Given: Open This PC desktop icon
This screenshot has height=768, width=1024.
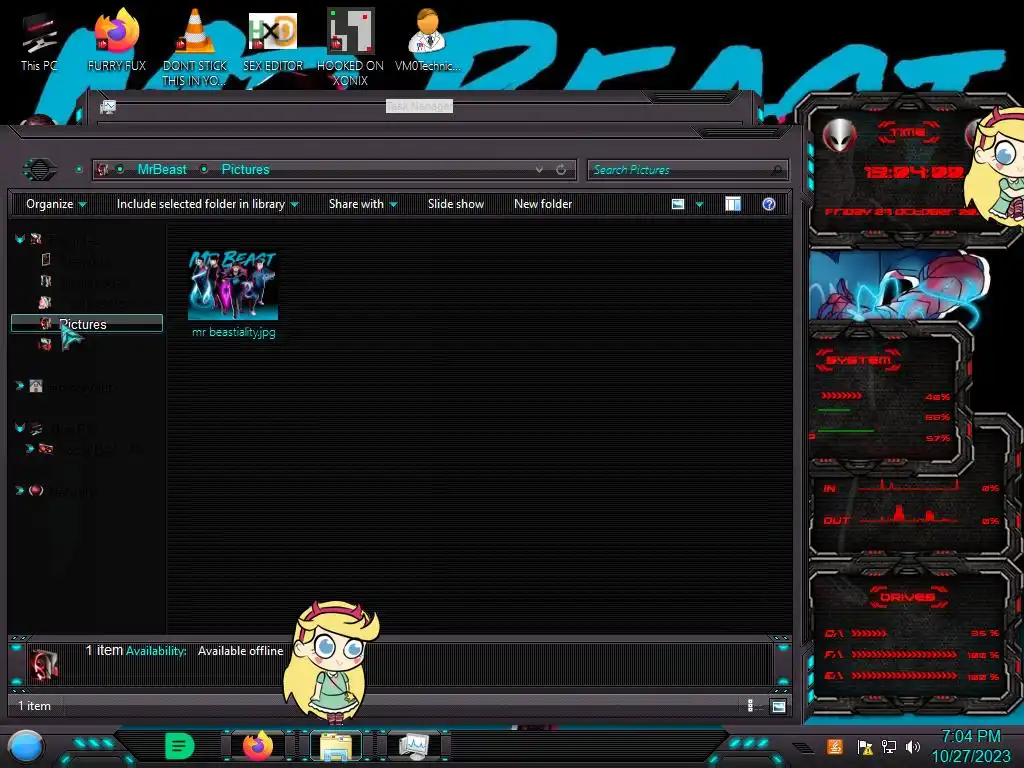Looking at the screenshot, I should (39, 42).
